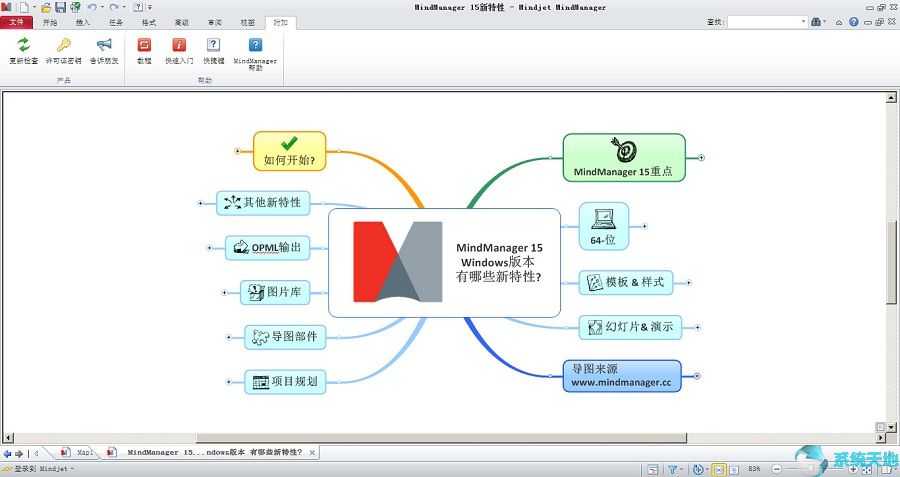The image size is (900, 477).
Task: Switch to the 高级 ribbon tab
Action: pyautogui.click(x=181, y=22)
